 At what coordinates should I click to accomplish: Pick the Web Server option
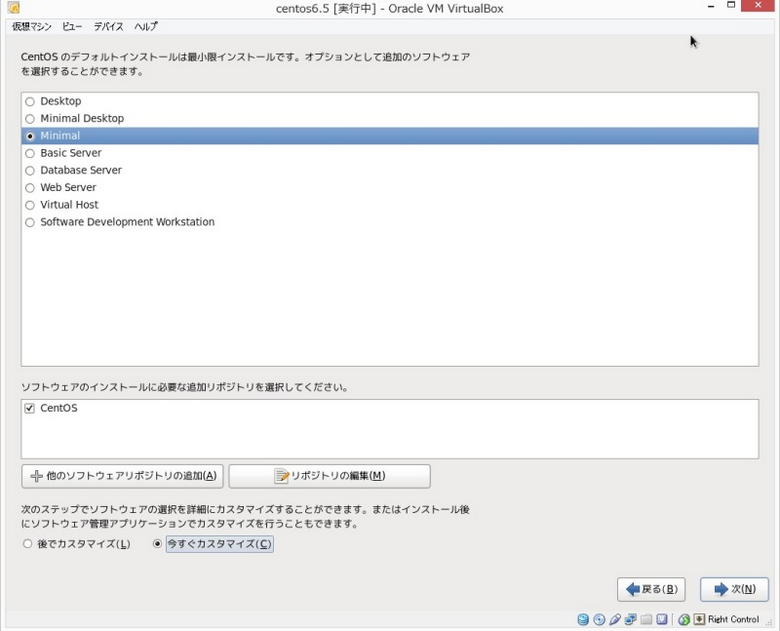30,188
